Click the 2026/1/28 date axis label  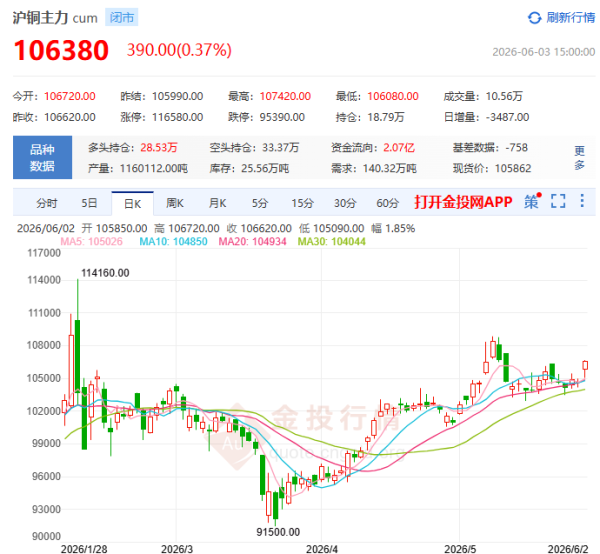[x=84, y=549]
